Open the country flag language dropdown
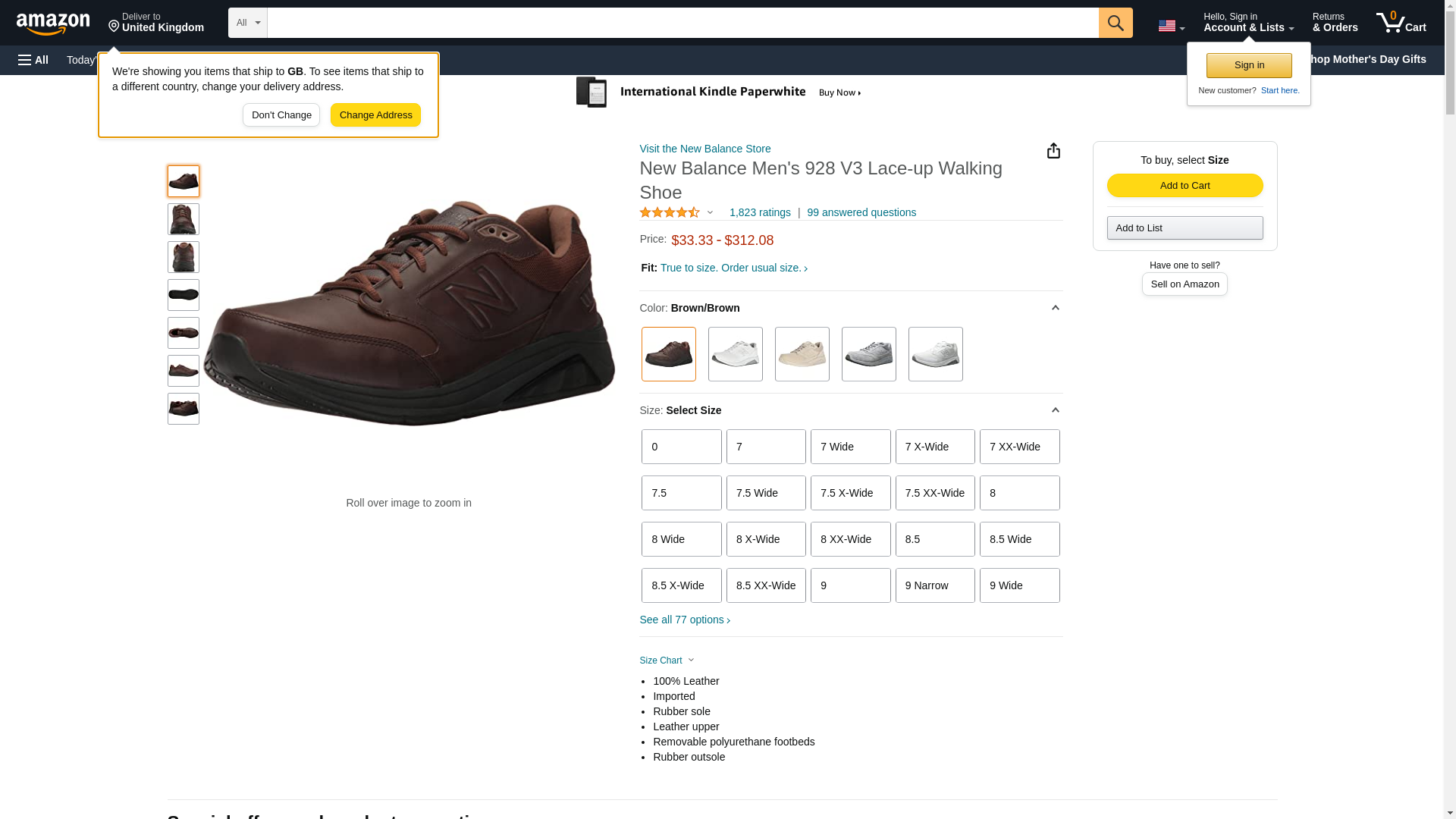1456x819 pixels. tap(1171, 27)
